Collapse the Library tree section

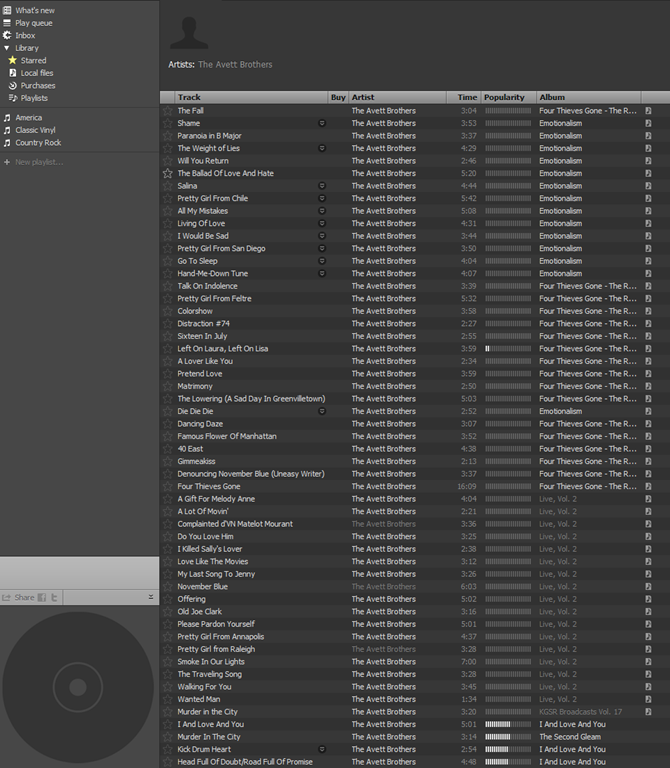[6, 48]
